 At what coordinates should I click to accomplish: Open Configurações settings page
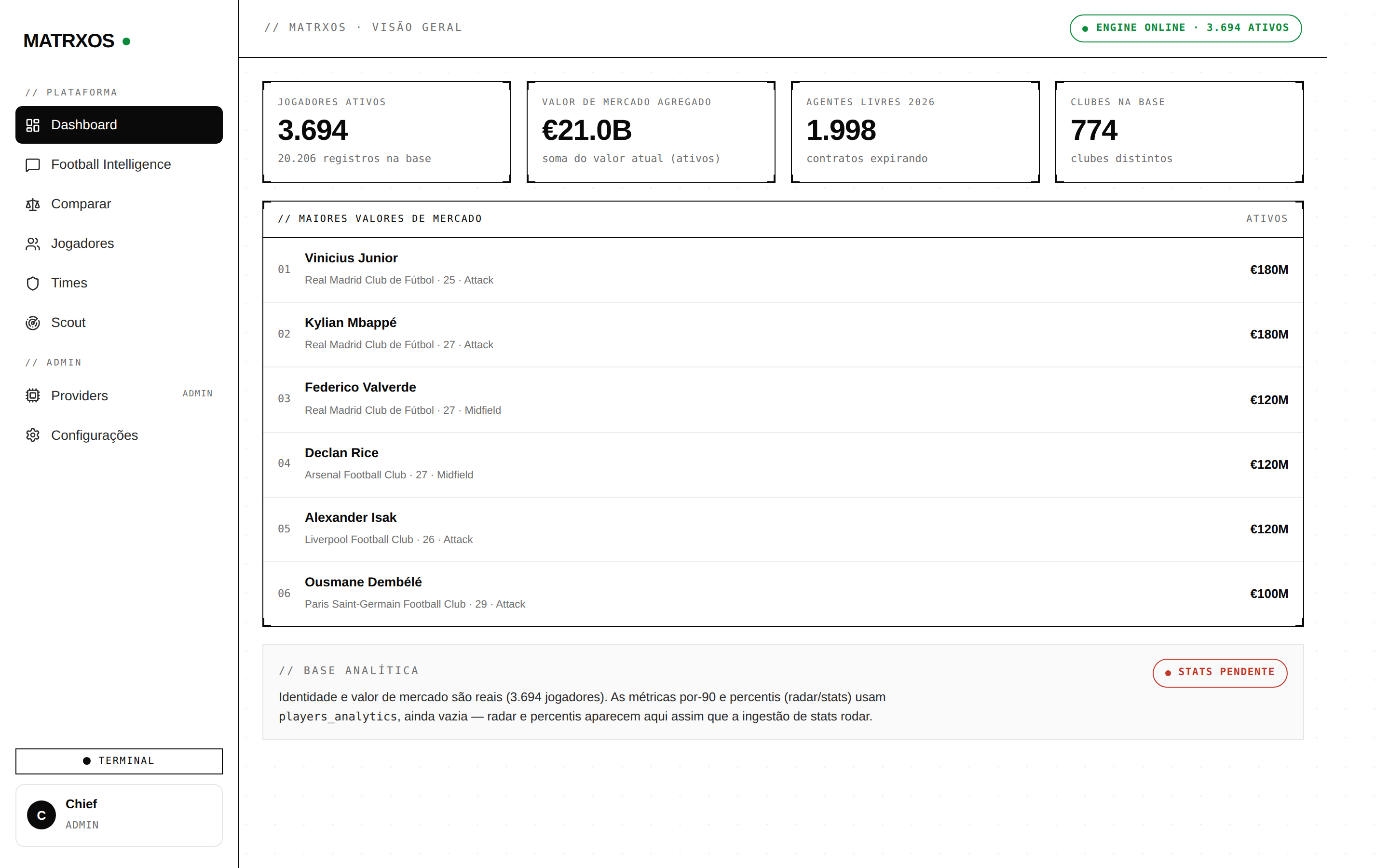(x=119, y=435)
